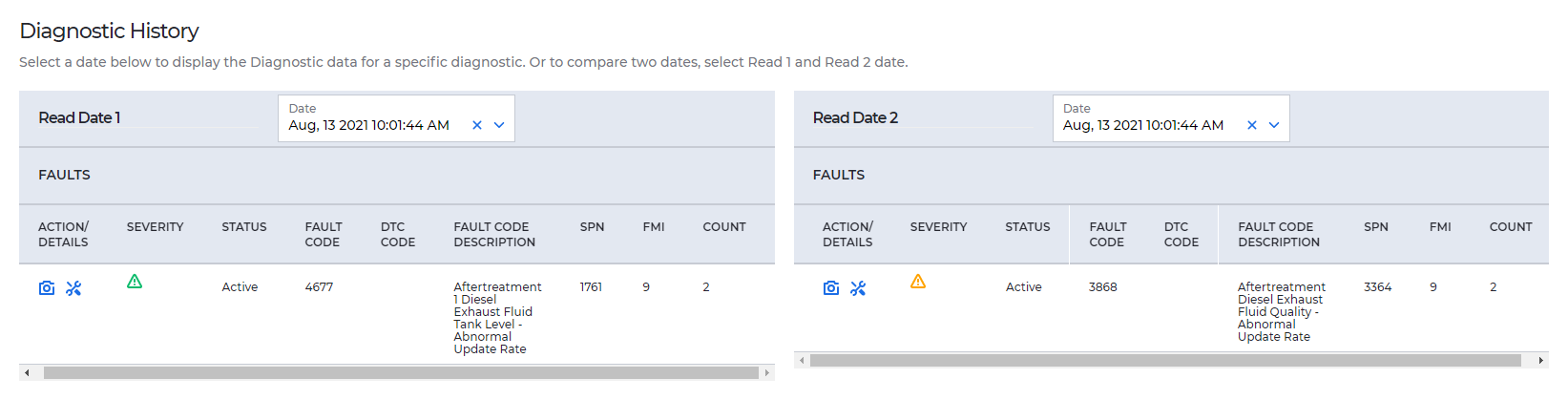Open camera snapshot for fault 3868

click(x=831, y=288)
